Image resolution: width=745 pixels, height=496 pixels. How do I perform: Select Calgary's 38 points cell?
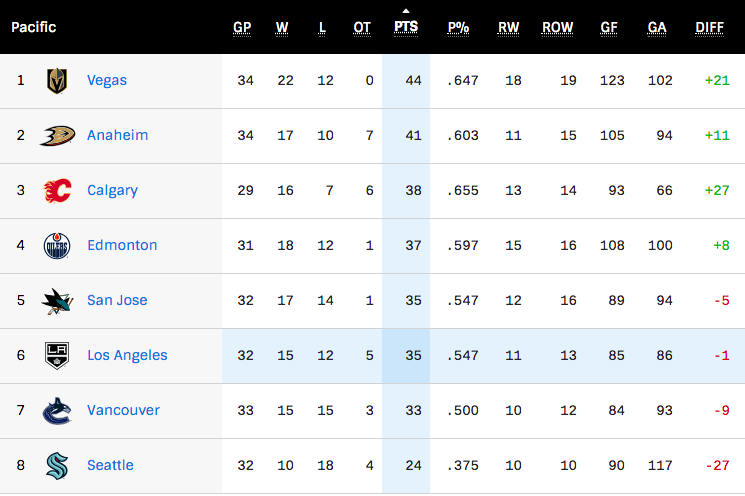point(406,191)
